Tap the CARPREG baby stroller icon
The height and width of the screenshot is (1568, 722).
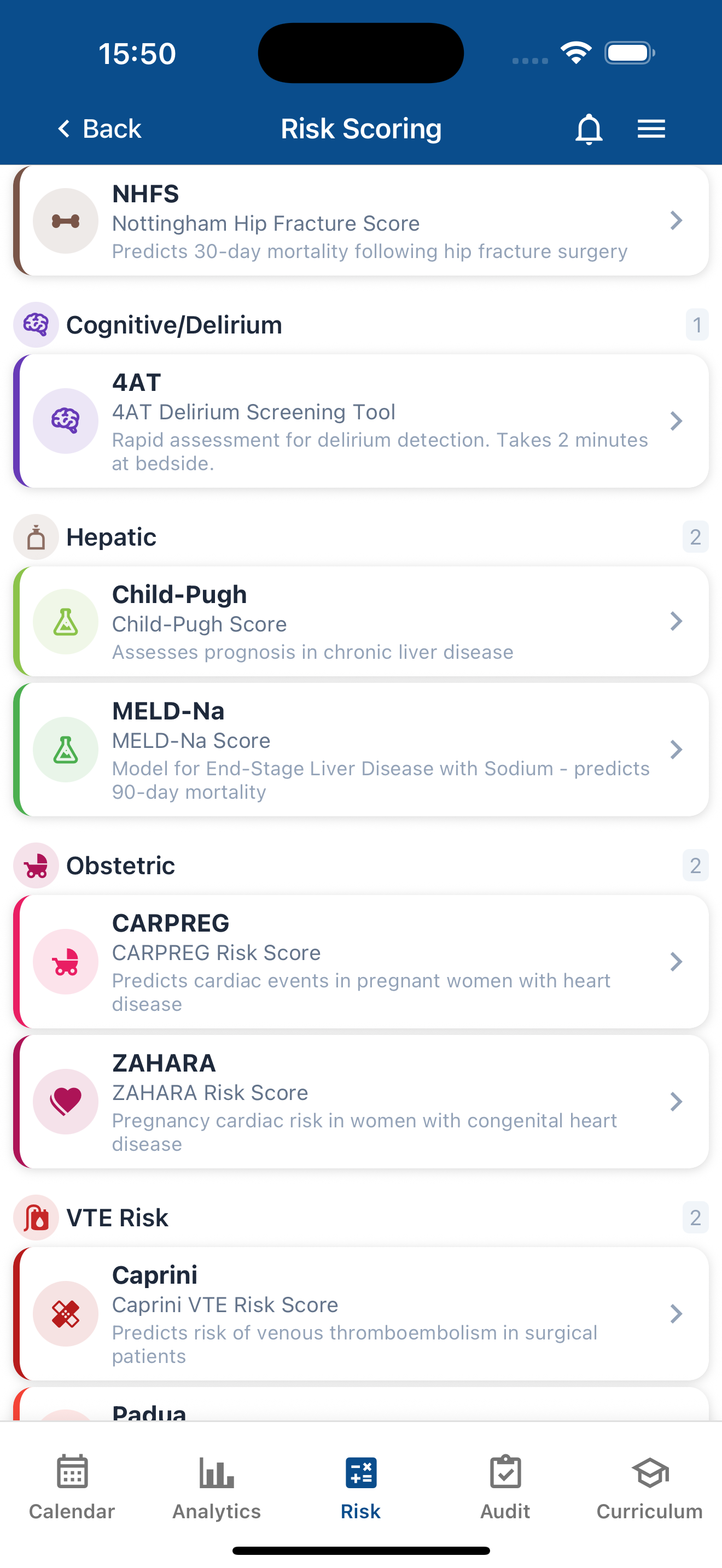coord(66,961)
